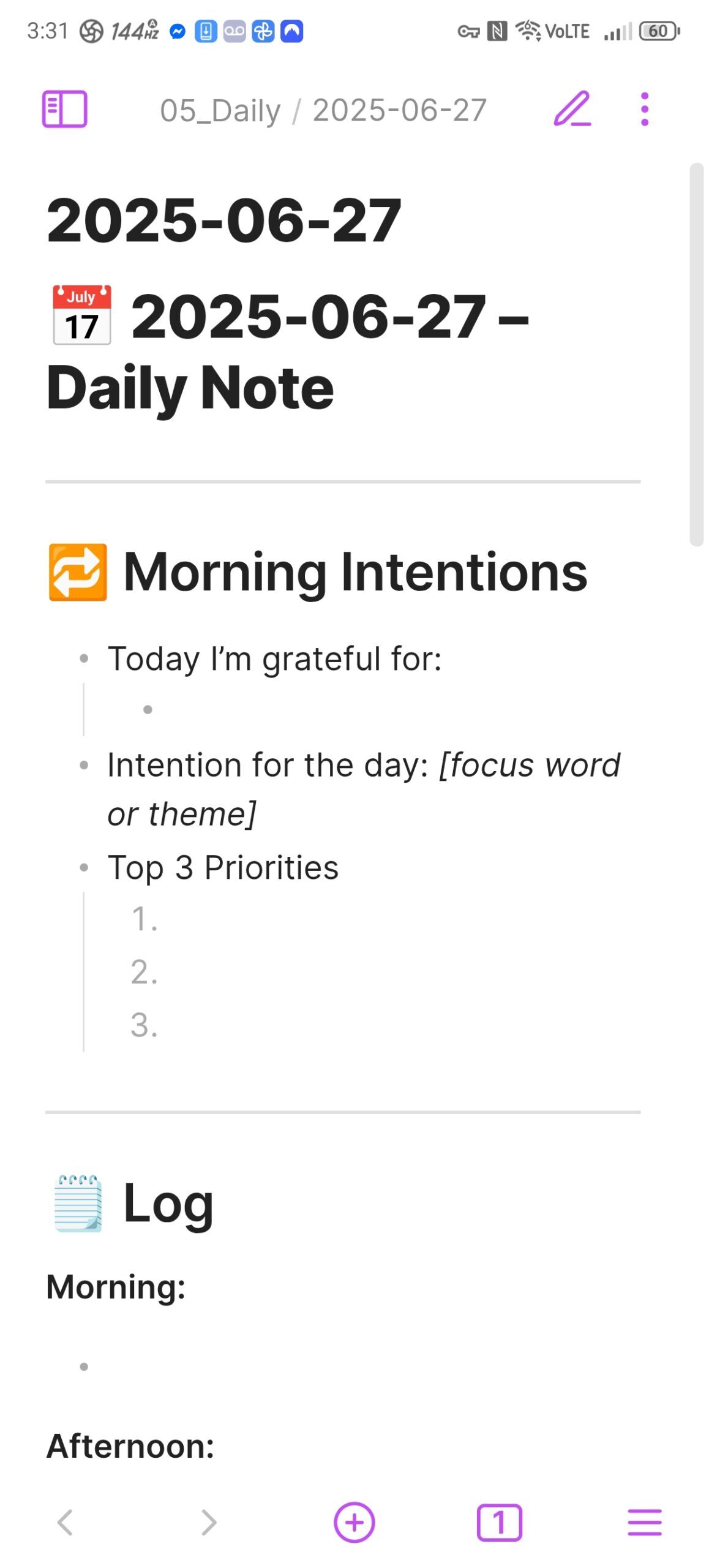Tap the 05_Daily folder breadcrumb

point(220,111)
